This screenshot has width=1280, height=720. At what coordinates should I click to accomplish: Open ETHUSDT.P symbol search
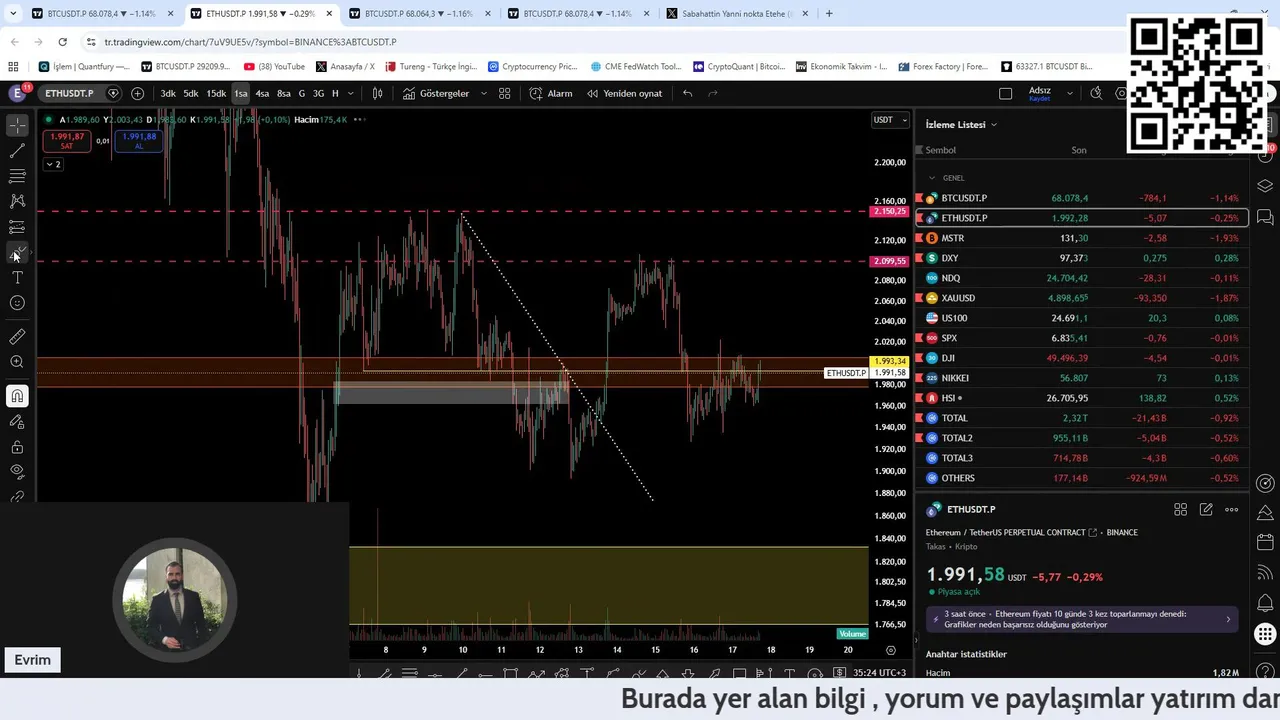(x=69, y=93)
